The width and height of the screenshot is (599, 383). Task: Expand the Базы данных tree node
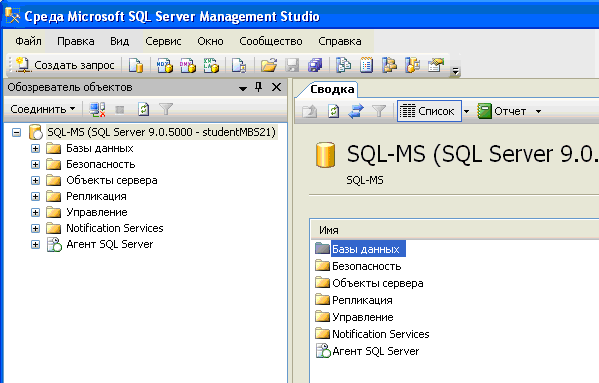[x=36, y=149]
